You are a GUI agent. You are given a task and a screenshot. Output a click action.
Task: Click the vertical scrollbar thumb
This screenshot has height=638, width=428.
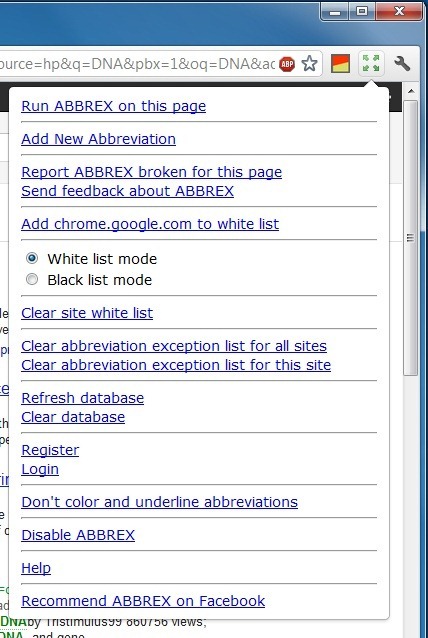(411, 238)
